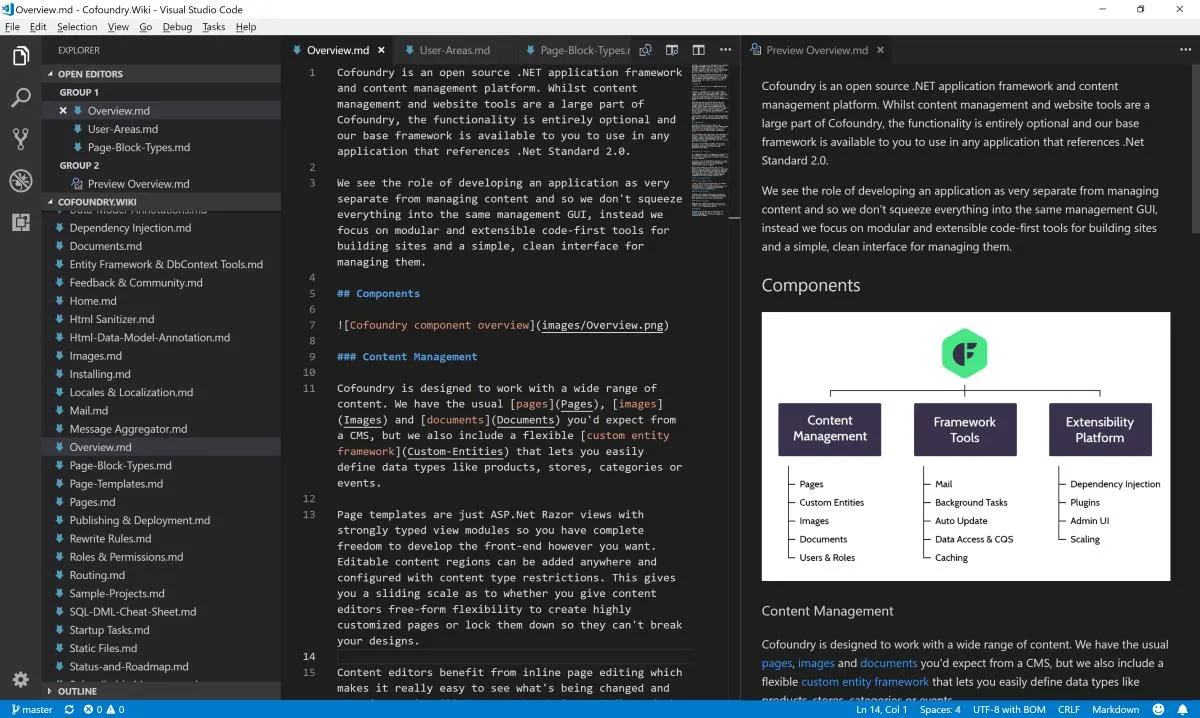This screenshot has width=1200, height=718.
Task: Split the editor with the split icon
Action: [698, 50]
